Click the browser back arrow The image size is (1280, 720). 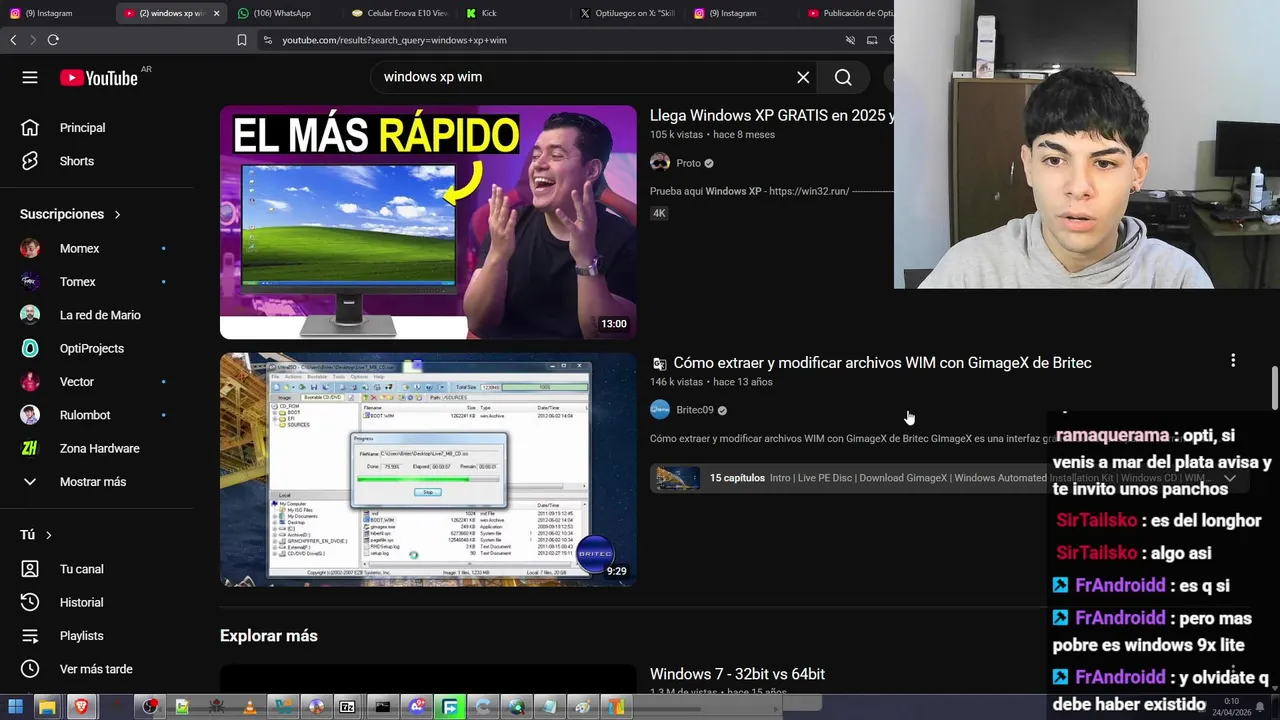click(13, 40)
